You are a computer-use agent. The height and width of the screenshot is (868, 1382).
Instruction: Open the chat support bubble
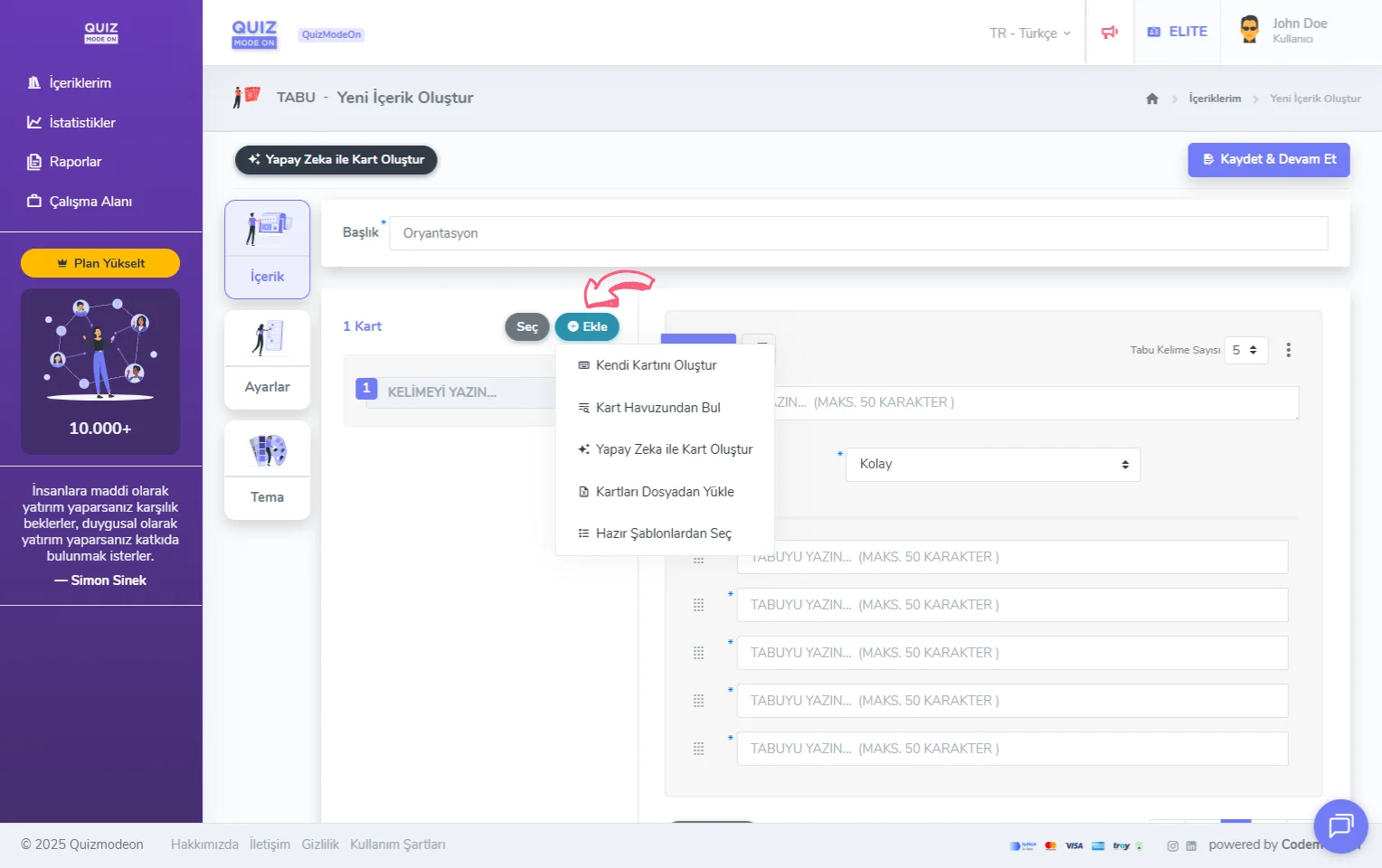[1340, 826]
